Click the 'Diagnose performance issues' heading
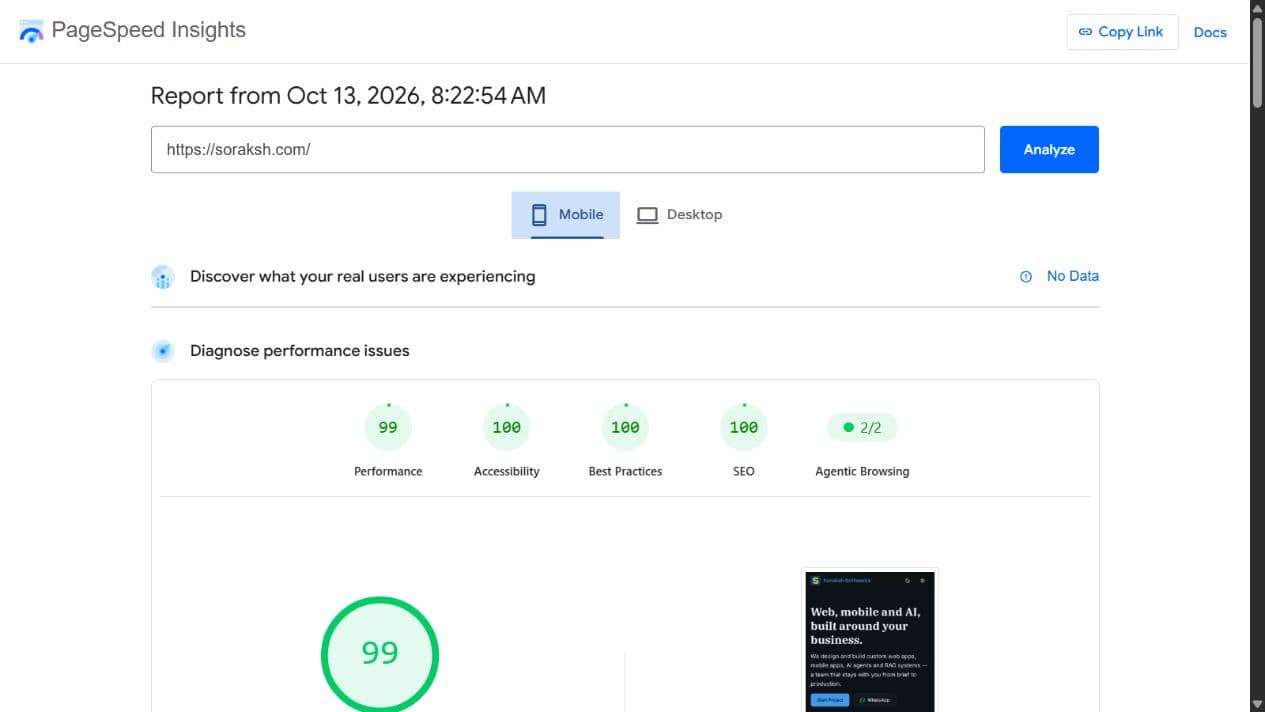The height and width of the screenshot is (712, 1265). (300, 351)
